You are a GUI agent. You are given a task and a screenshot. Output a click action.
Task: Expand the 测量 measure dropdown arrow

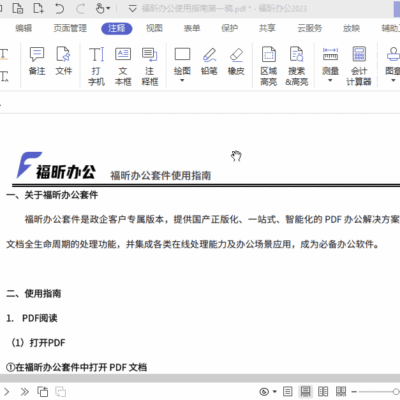click(330, 80)
